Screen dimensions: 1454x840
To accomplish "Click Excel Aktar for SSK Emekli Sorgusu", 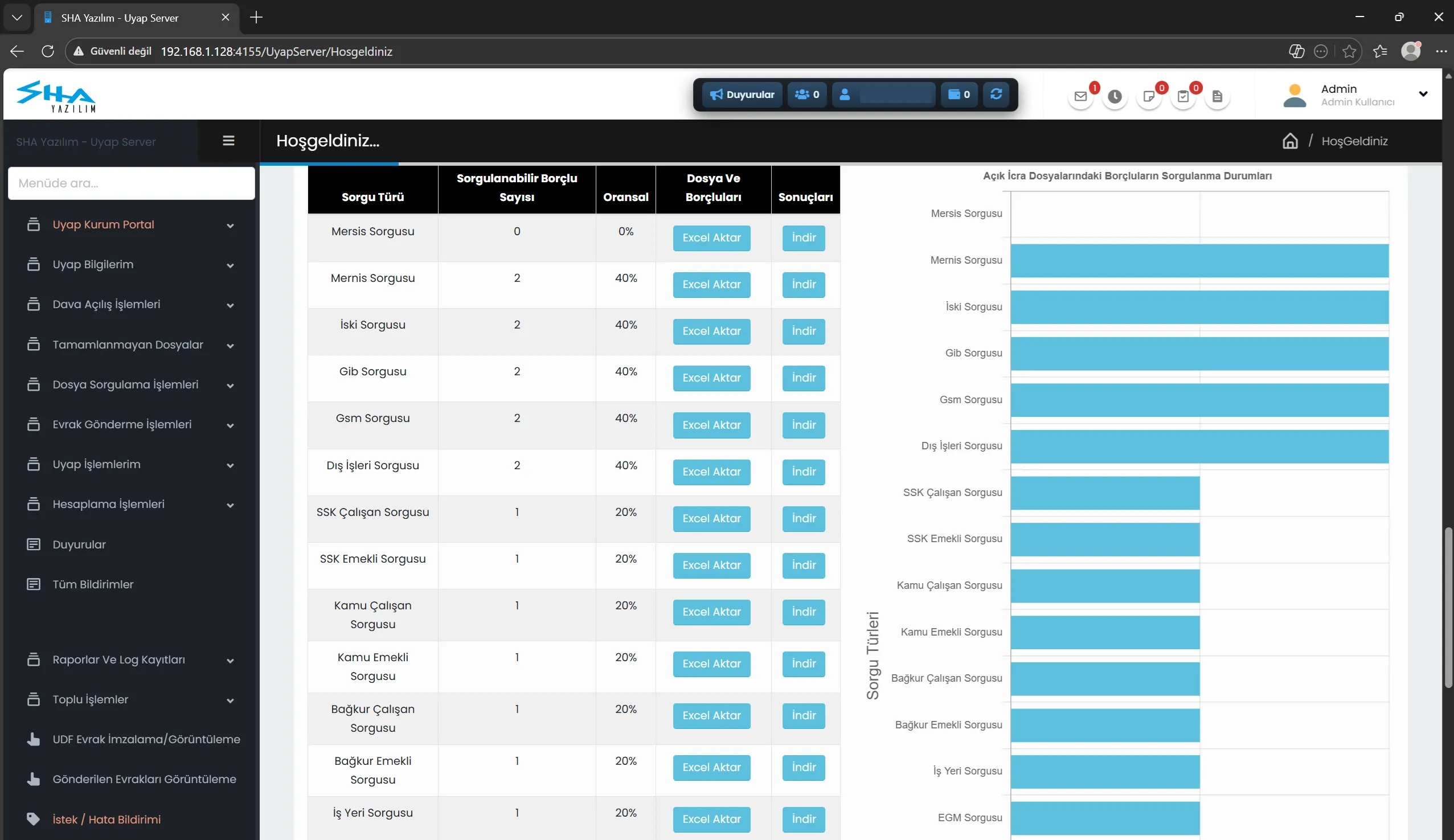I will coord(711,566).
